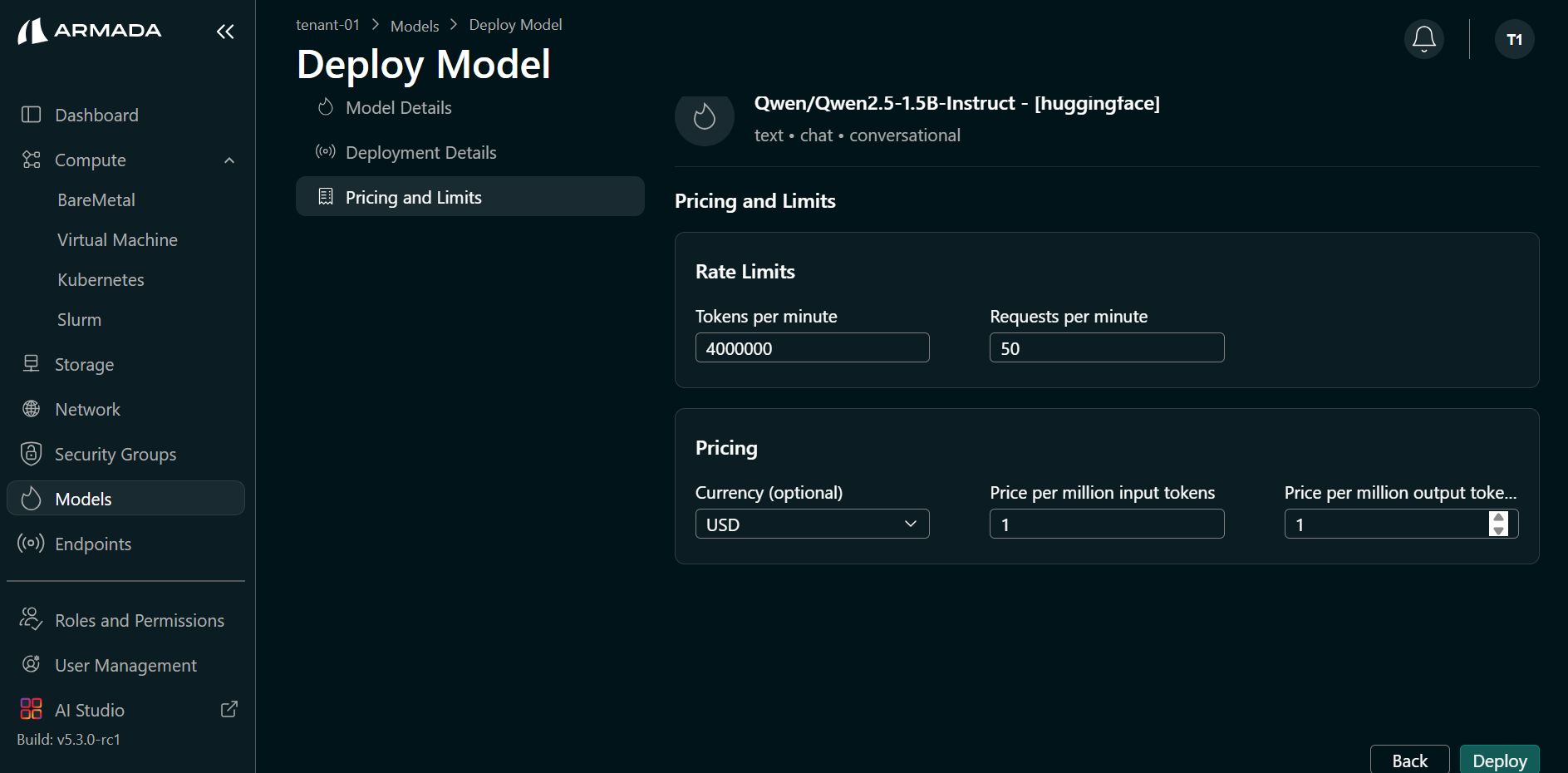This screenshot has width=1568, height=773.
Task: Decrement output token price stepper
Action: [1499, 530]
